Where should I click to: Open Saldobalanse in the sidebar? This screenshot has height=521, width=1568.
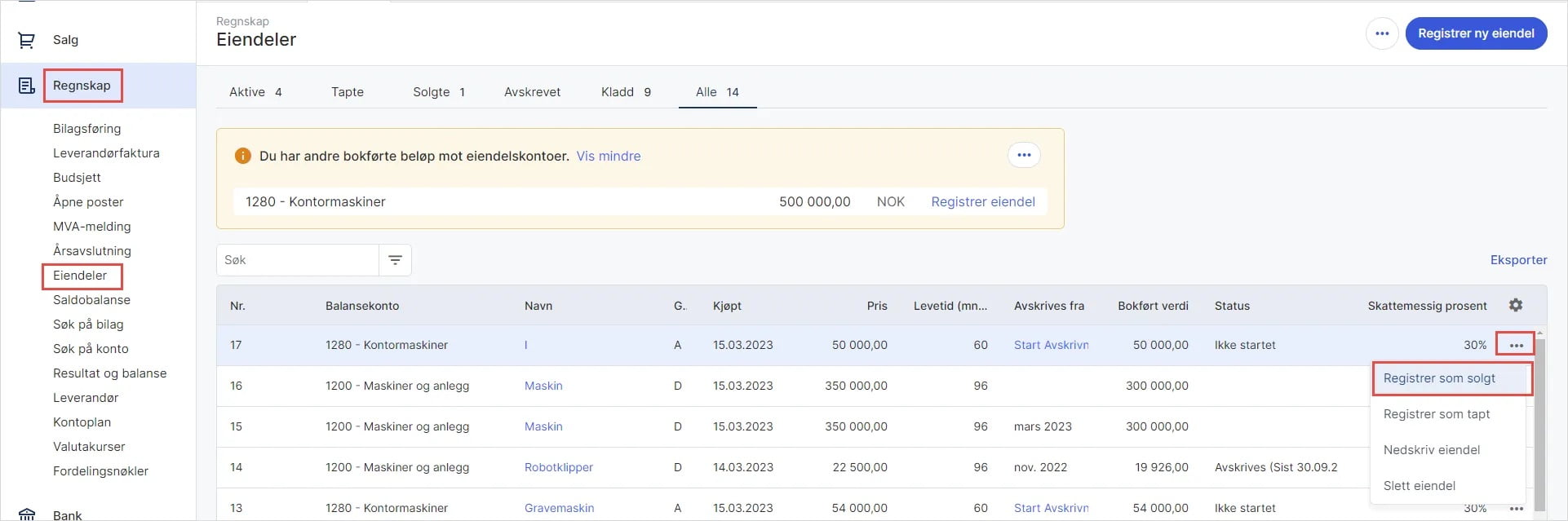91,300
